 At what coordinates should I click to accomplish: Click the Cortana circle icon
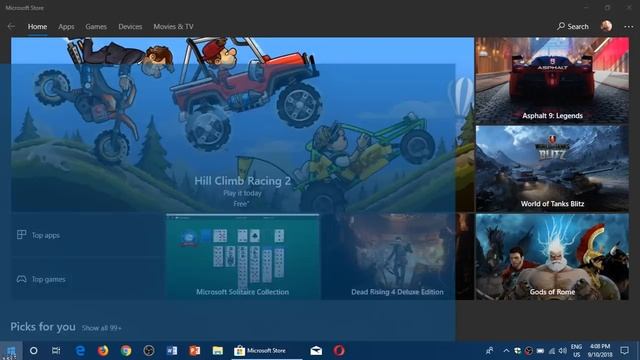pos(33,351)
